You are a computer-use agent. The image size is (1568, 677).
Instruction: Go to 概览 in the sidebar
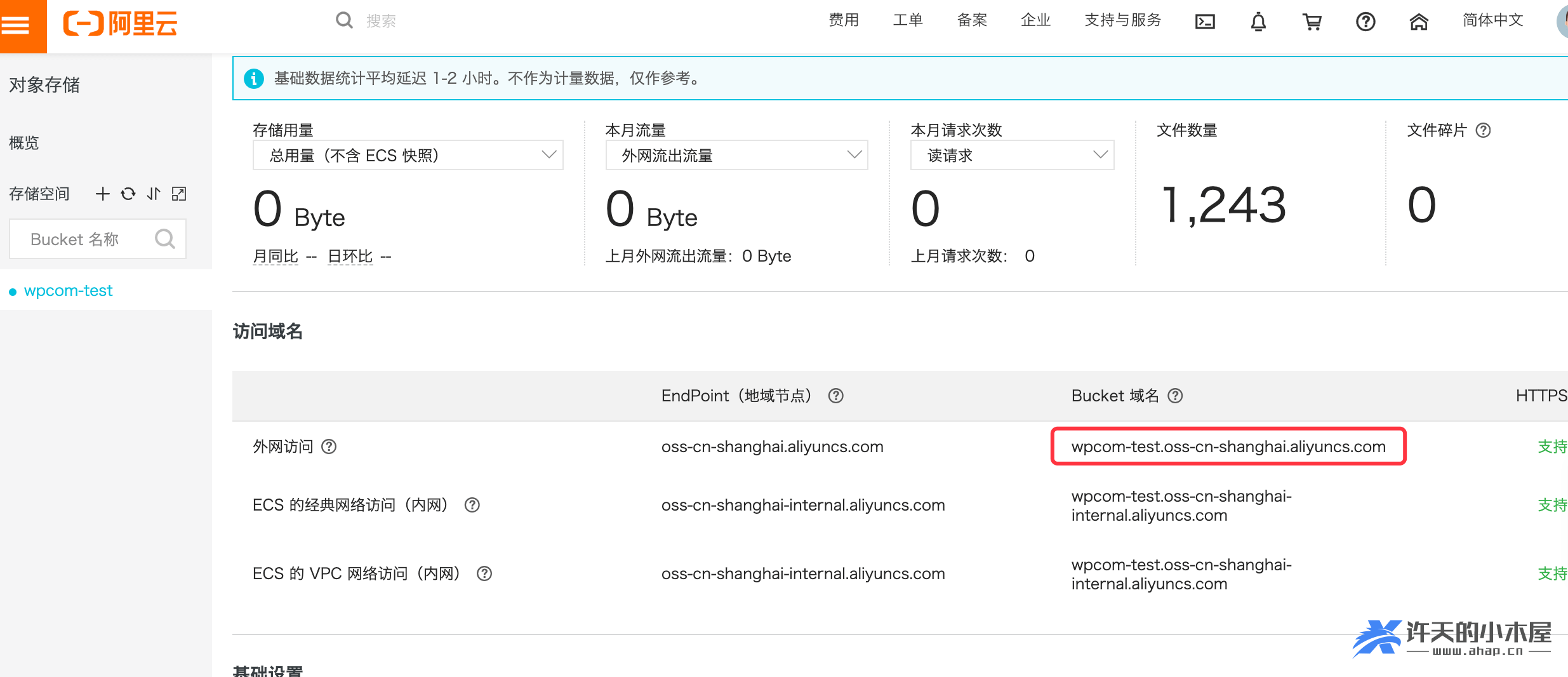(x=24, y=143)
